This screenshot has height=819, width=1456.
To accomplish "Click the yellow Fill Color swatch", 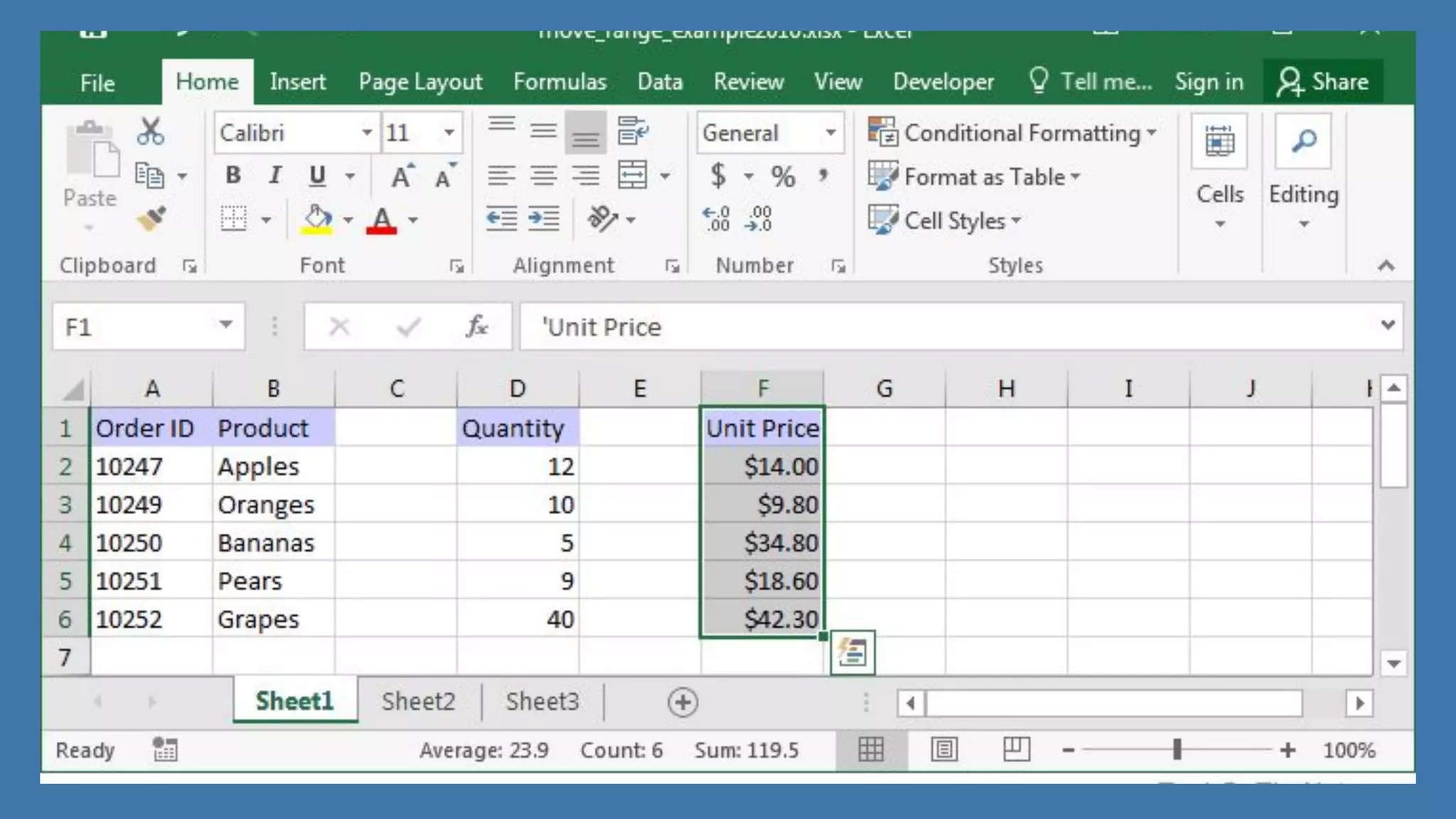I will (x=317, y=219).
